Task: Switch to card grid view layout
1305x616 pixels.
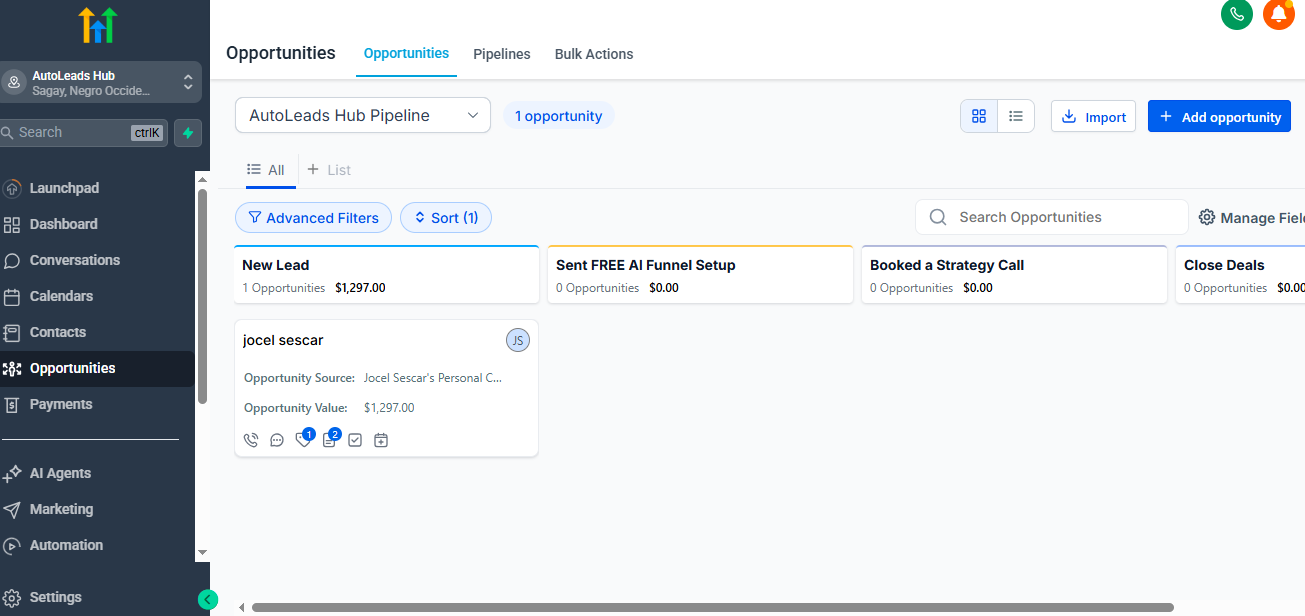Action: pos(978,115)
